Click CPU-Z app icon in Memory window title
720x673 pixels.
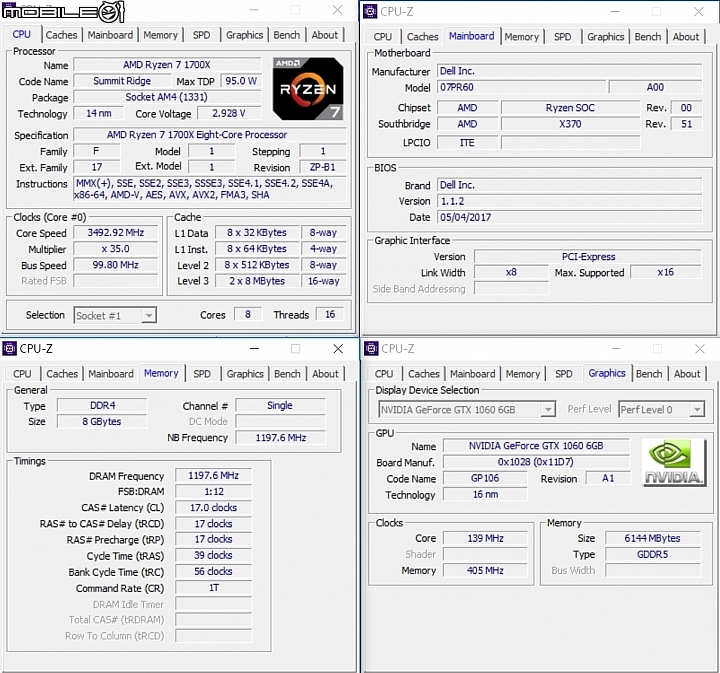pos(9,348)
